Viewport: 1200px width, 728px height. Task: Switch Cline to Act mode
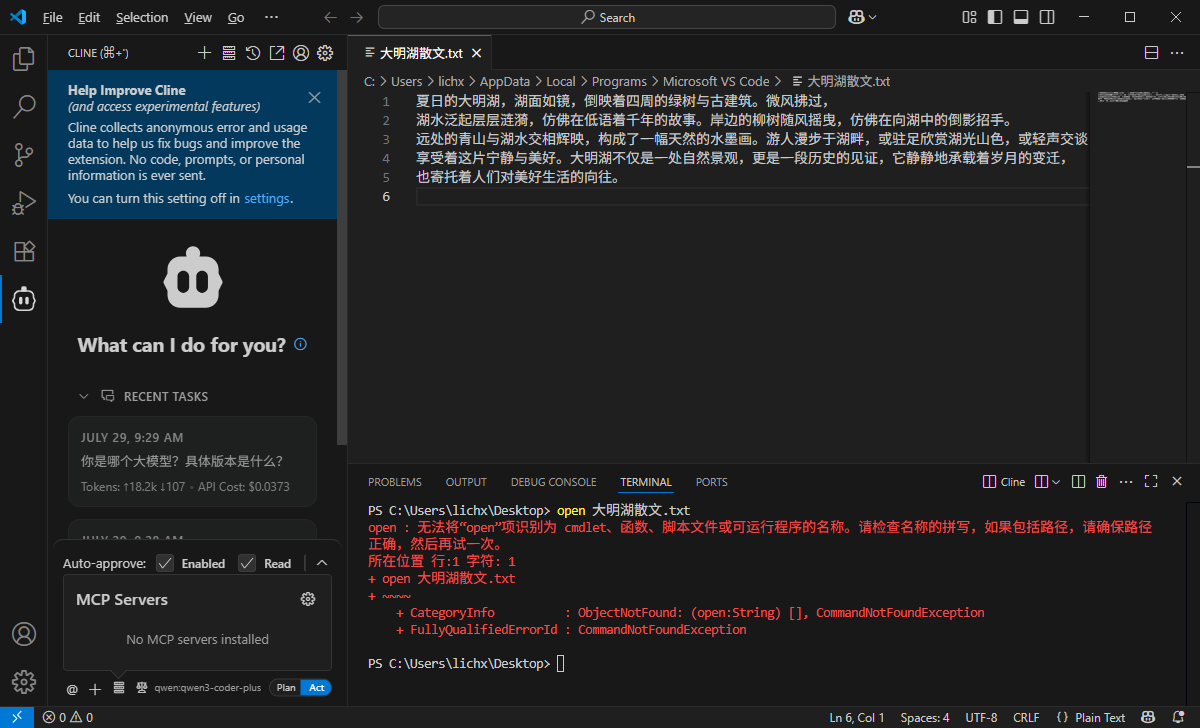(316, 688)
